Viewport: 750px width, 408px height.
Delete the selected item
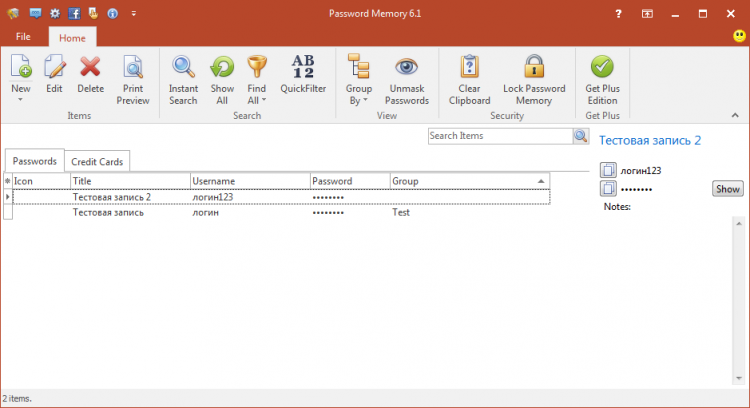pyautogui.click(x=90, y=74)
